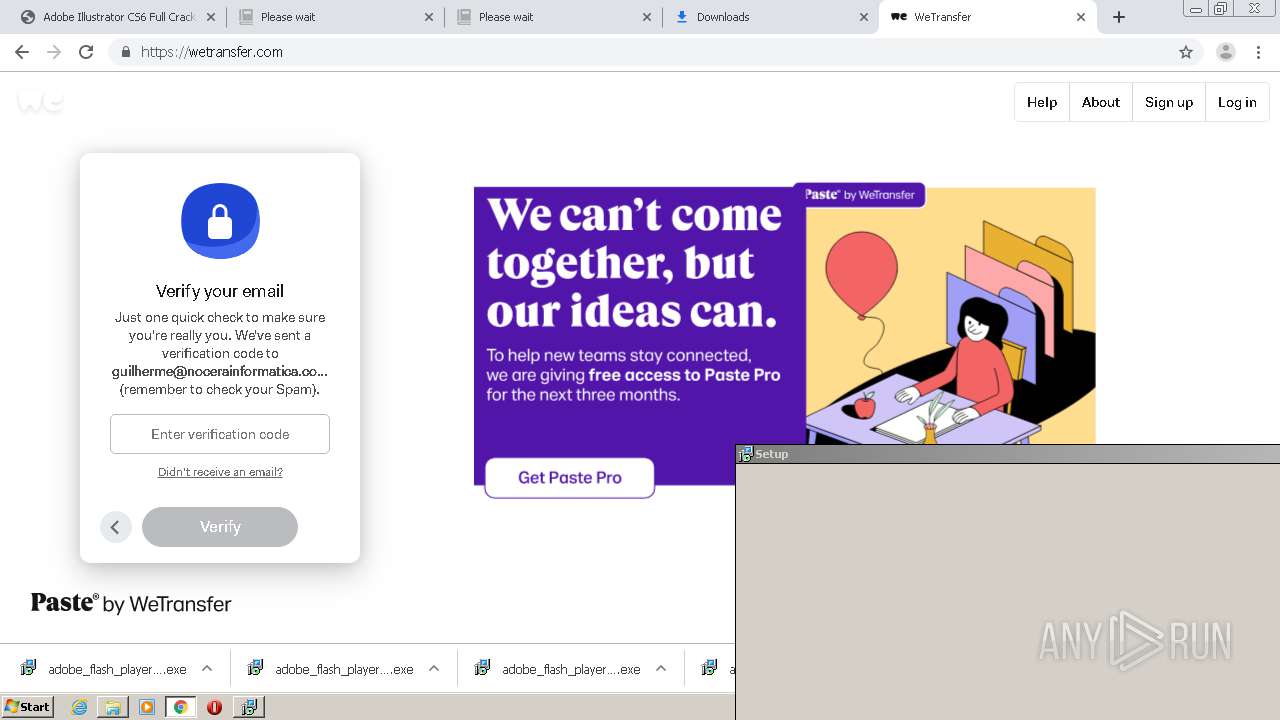This screenshot has width=1280, height=720.
Task: Click the Opera icon in taskbar
Action: pyautogui.click(x=214, y=707)
